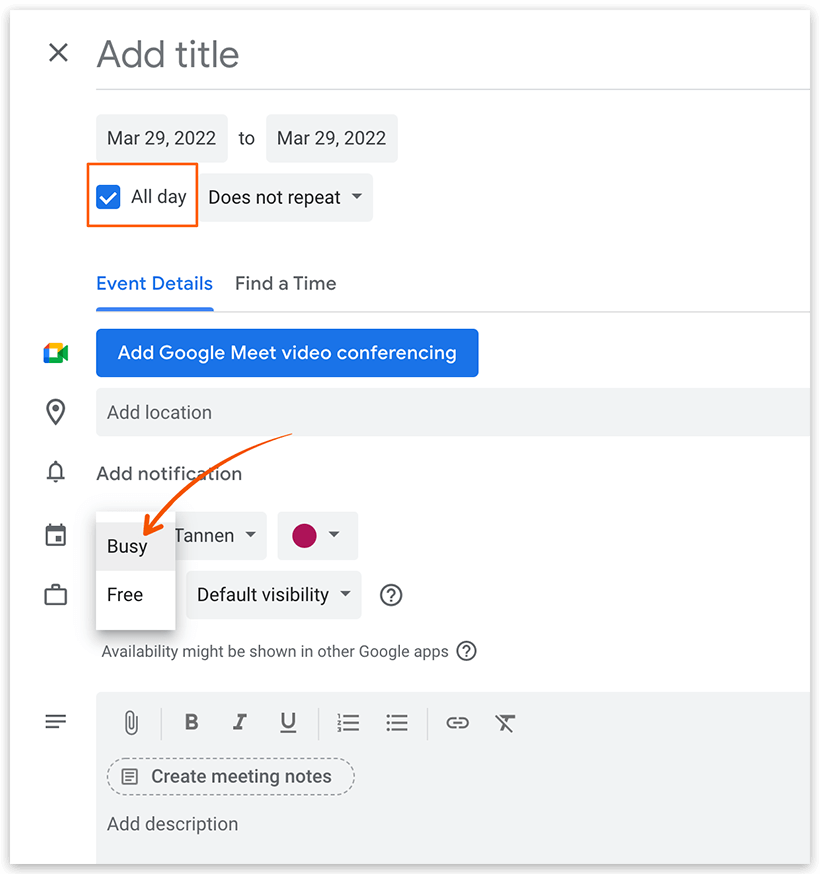This screenshot has height=874, width=820.
Task: Click the Google Meet logo icon
Action: pyautogui.click(x=56, y=352)
